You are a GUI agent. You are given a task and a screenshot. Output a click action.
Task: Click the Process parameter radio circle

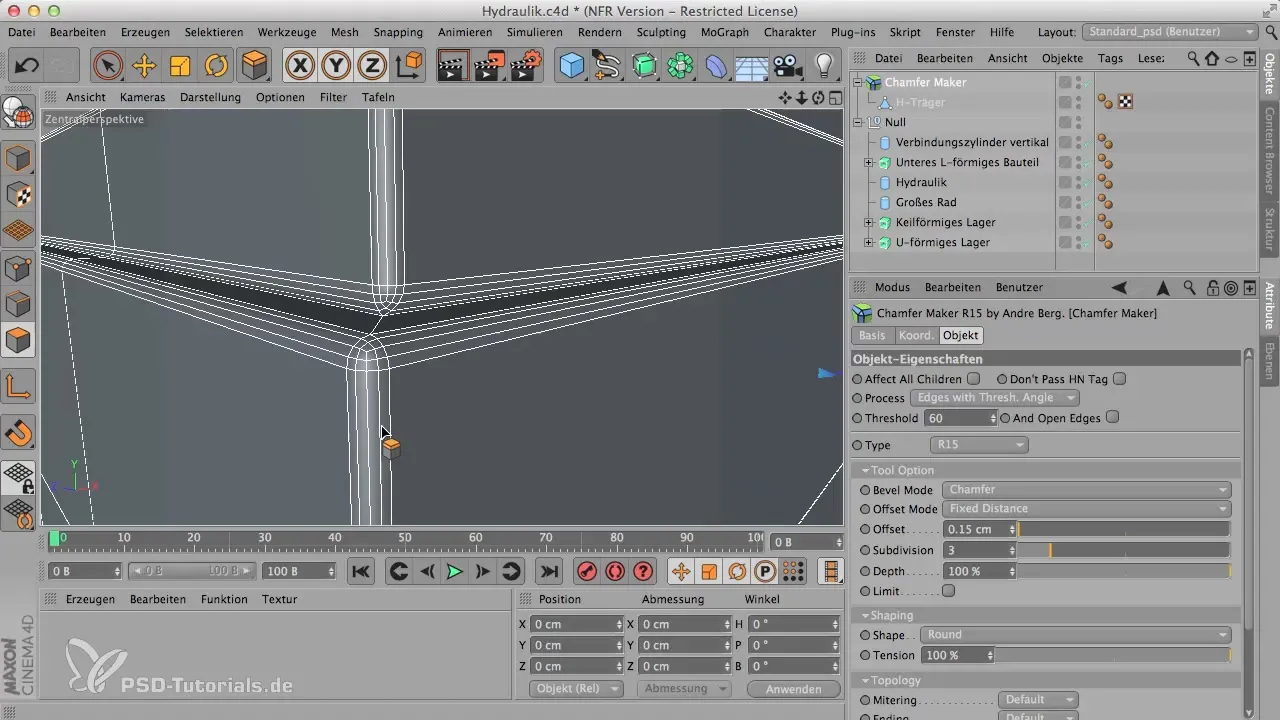(x=857, y=398)
